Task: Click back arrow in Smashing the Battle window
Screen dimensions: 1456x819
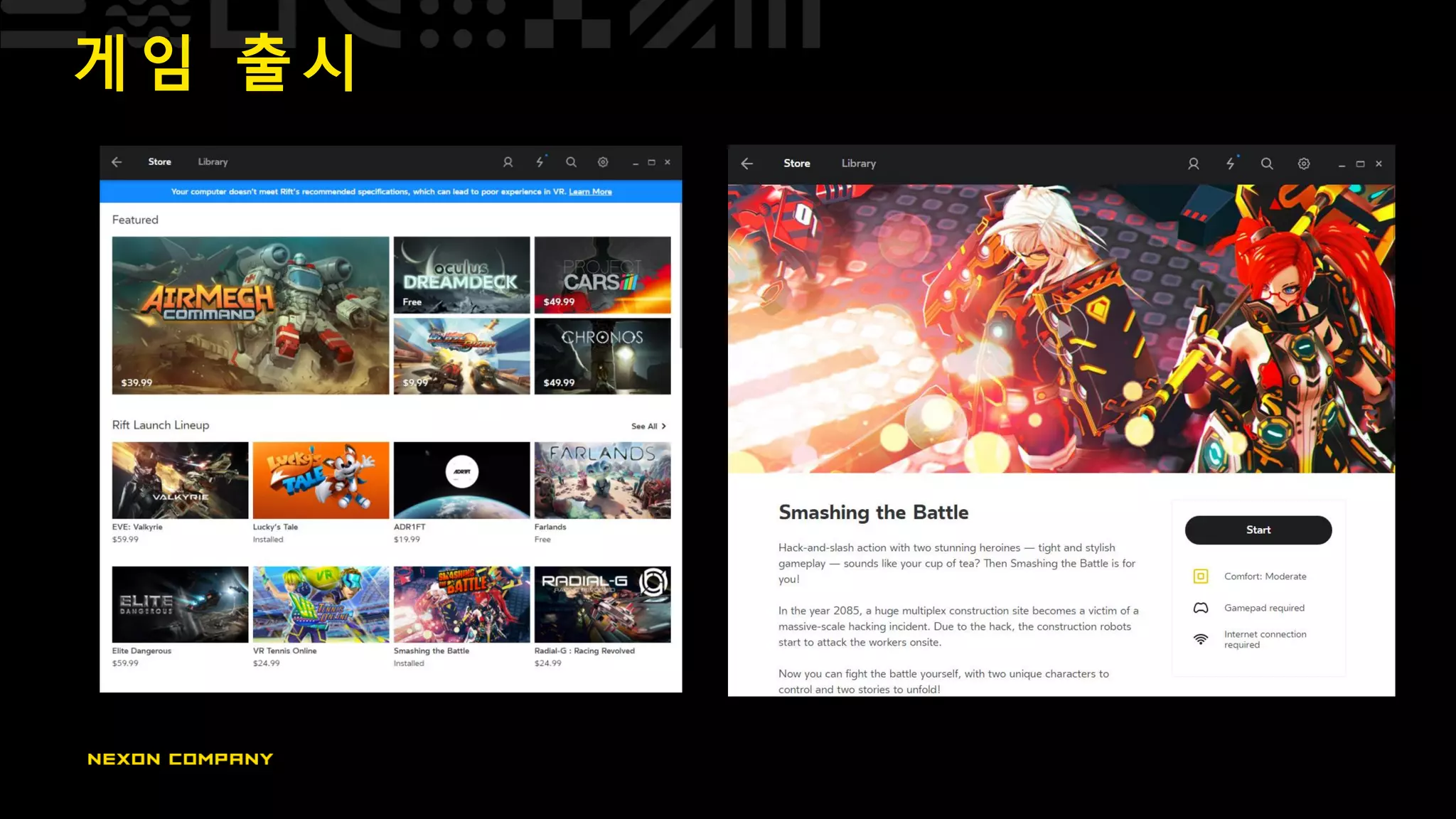Action: pos(746,164)
